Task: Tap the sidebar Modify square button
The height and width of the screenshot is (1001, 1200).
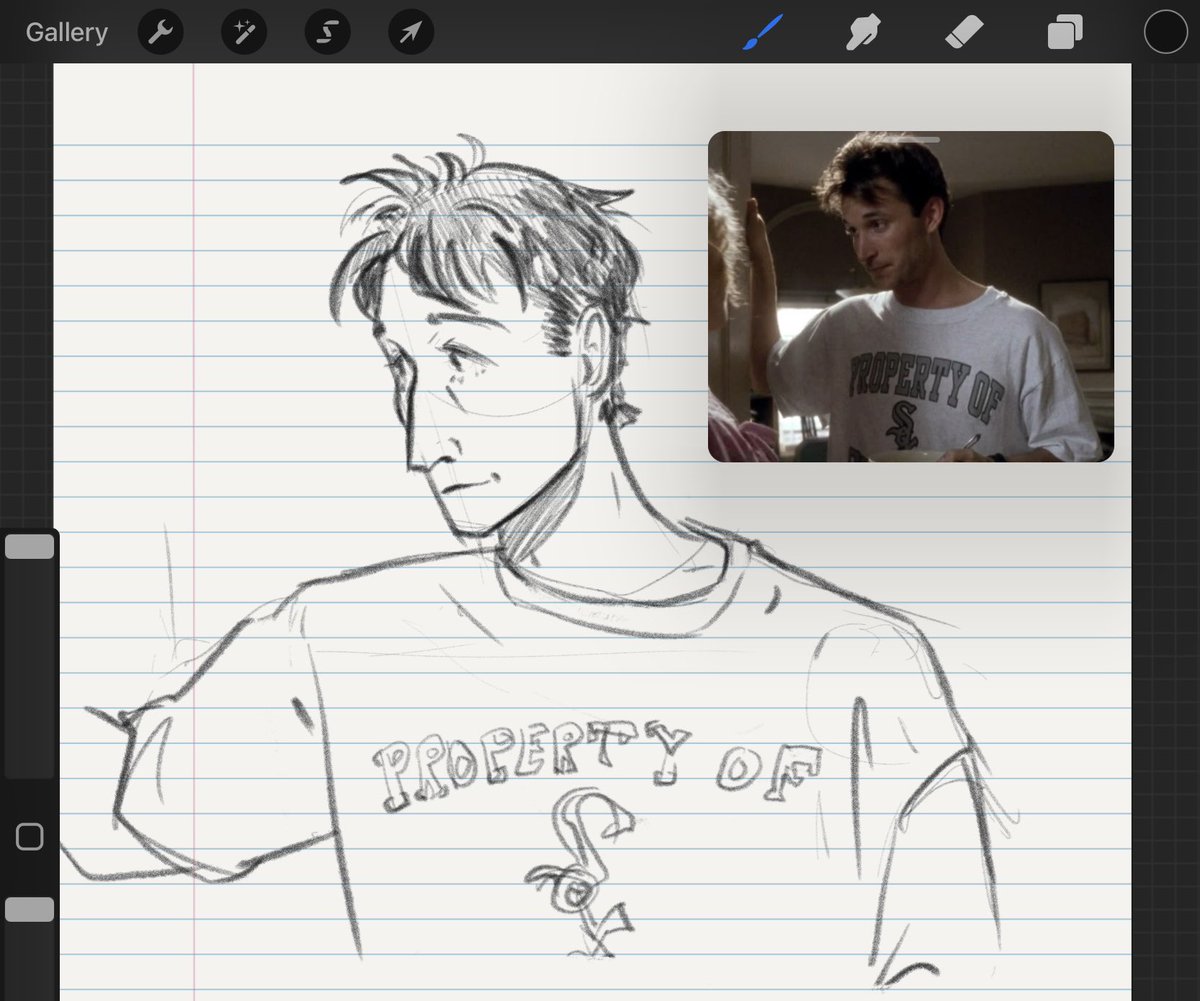Action: [x=30, y=837]
